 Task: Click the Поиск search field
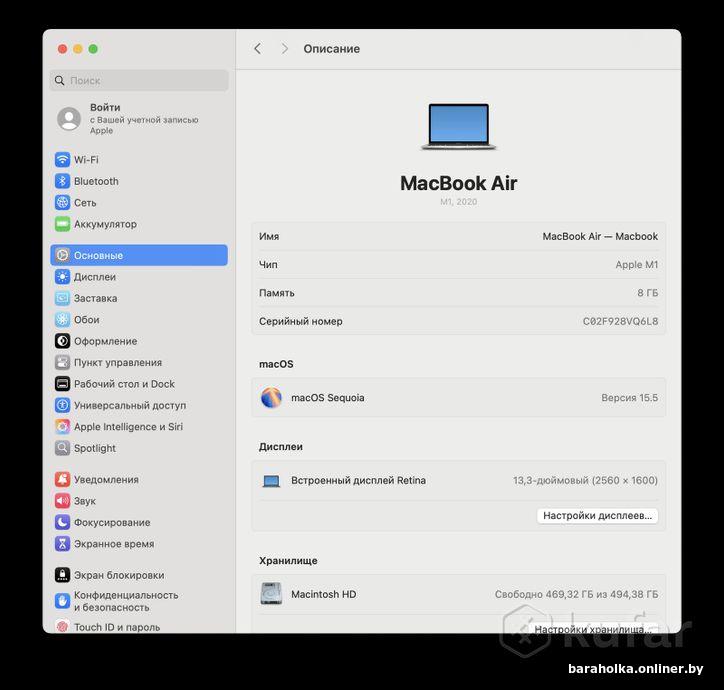pos(139,80)
